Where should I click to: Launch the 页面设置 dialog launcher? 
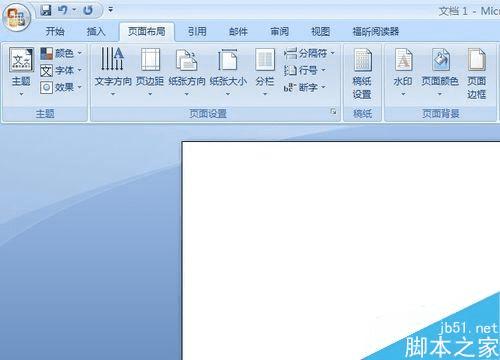[333, 112]
